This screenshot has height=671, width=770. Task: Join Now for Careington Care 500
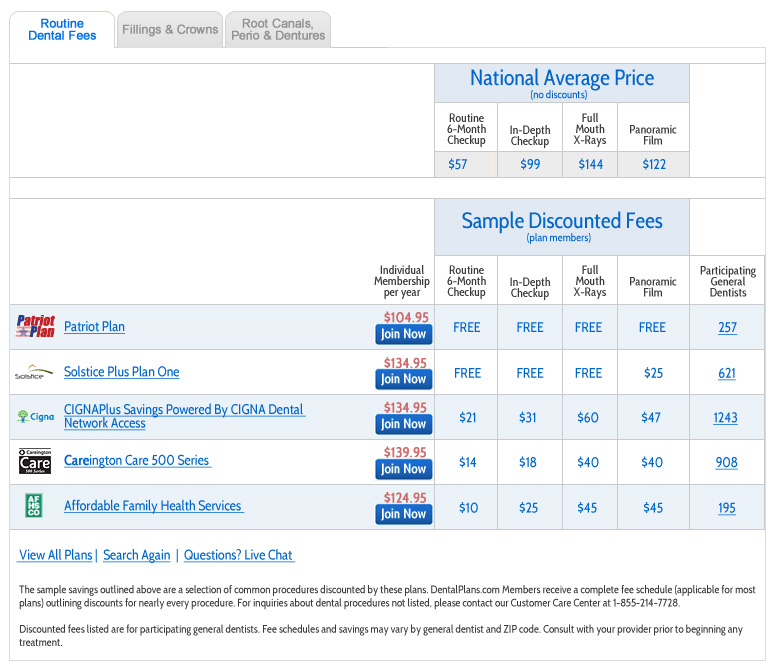coord(404,469)
